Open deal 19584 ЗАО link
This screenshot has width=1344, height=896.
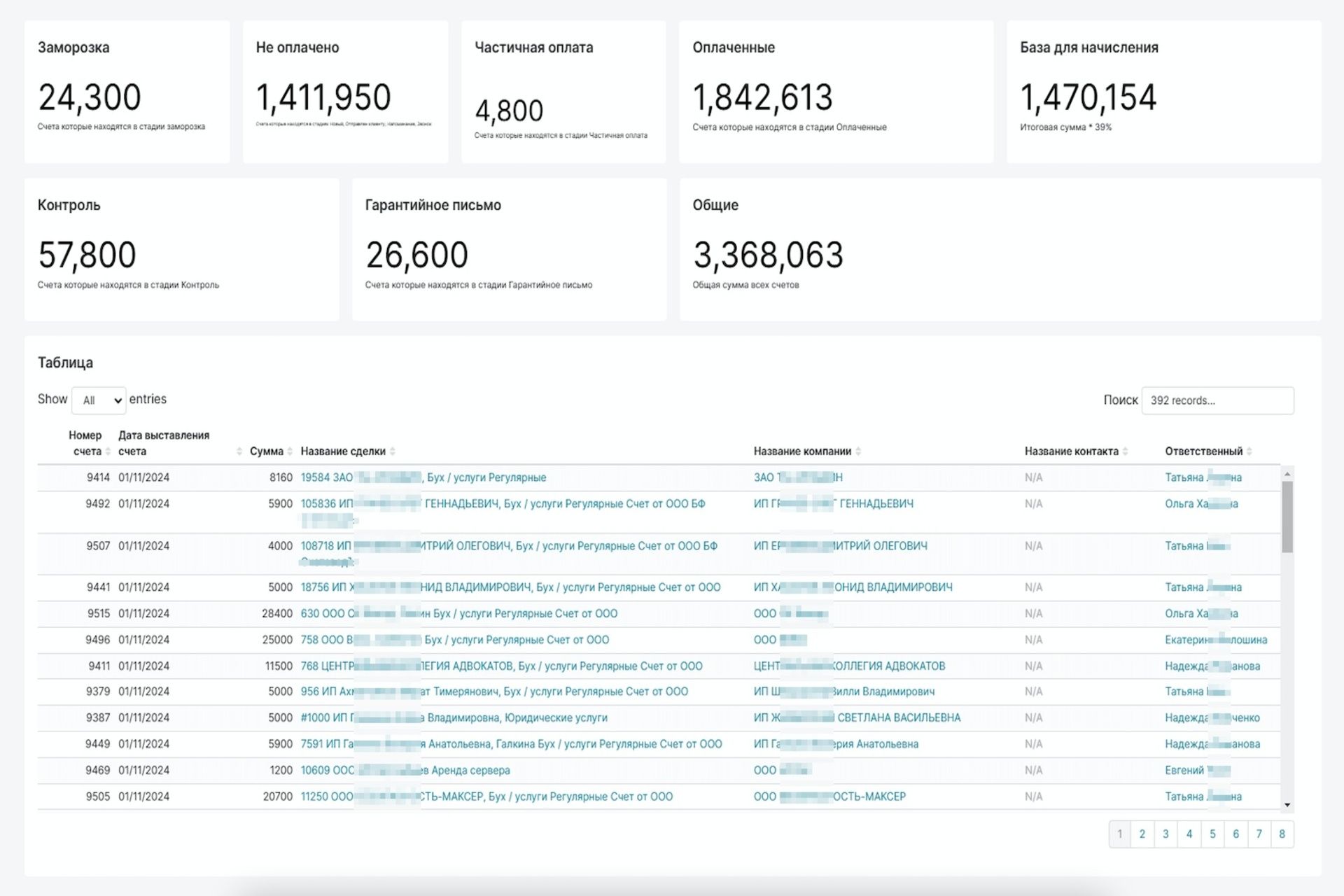[326, 477]
